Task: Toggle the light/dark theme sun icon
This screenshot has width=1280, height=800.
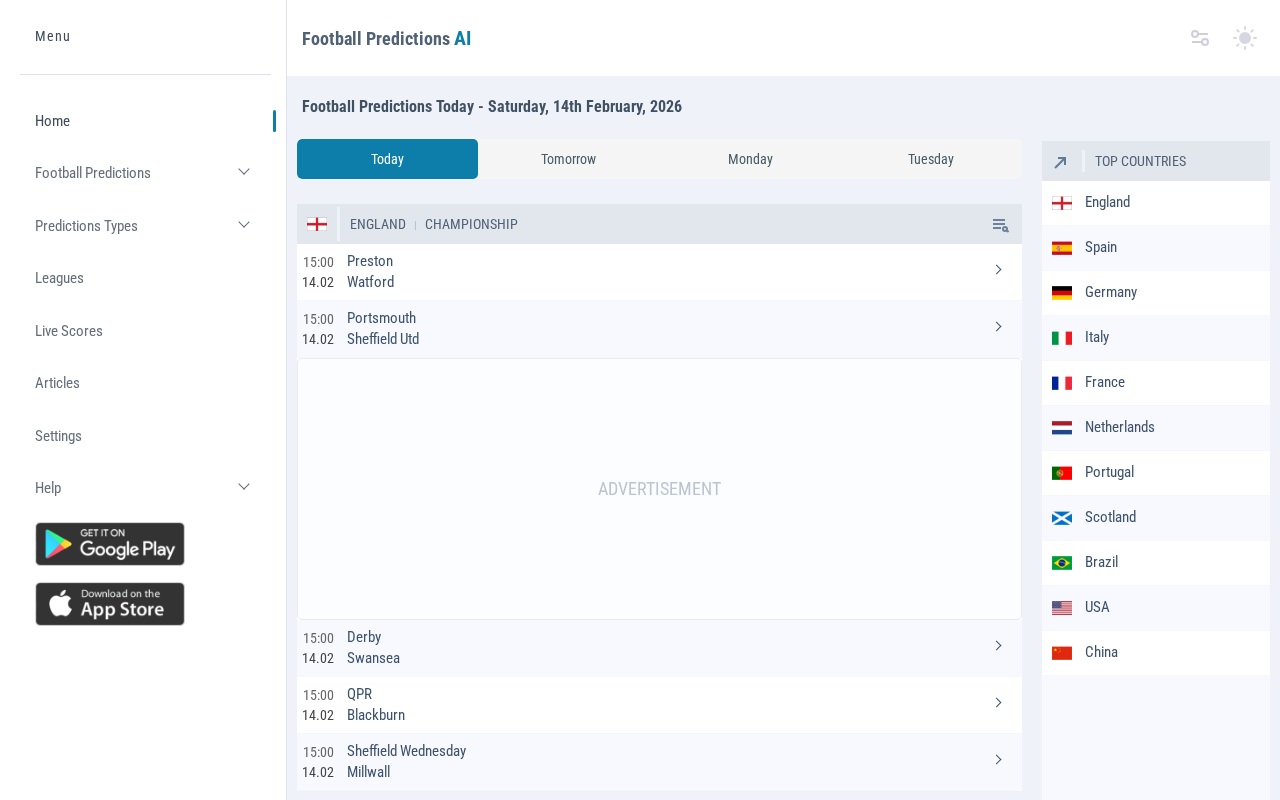Action: (x=1244, y=38)
